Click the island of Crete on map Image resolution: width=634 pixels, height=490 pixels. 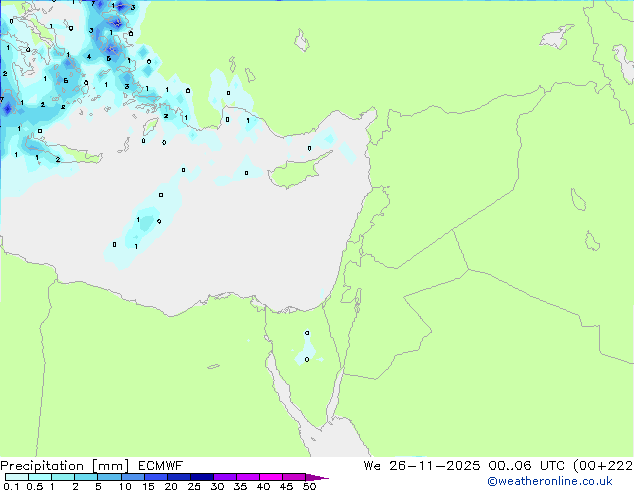click(x=65, y=151)
